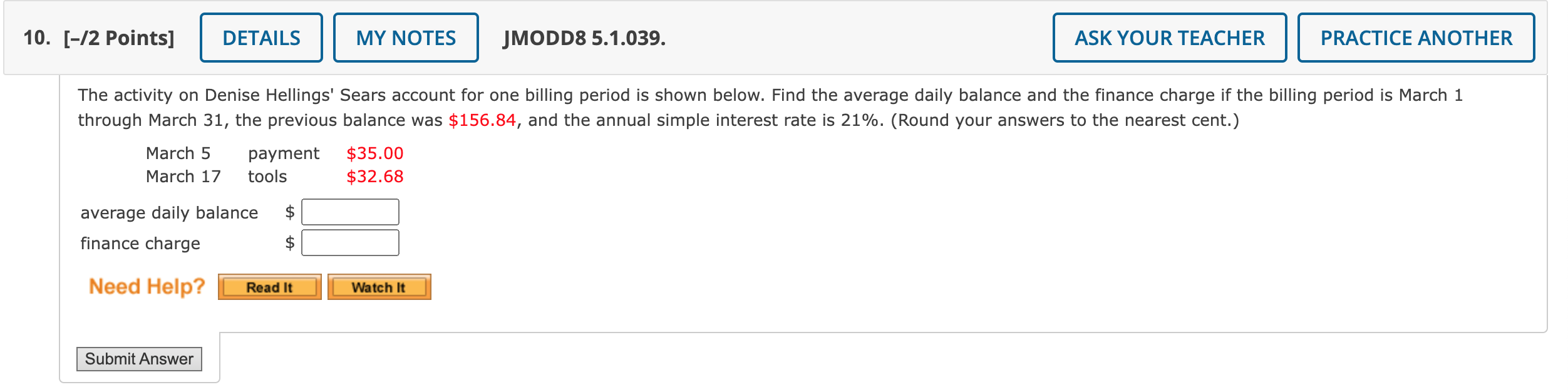Click the $156.84 previous balance figure

[x=483, y=120]
